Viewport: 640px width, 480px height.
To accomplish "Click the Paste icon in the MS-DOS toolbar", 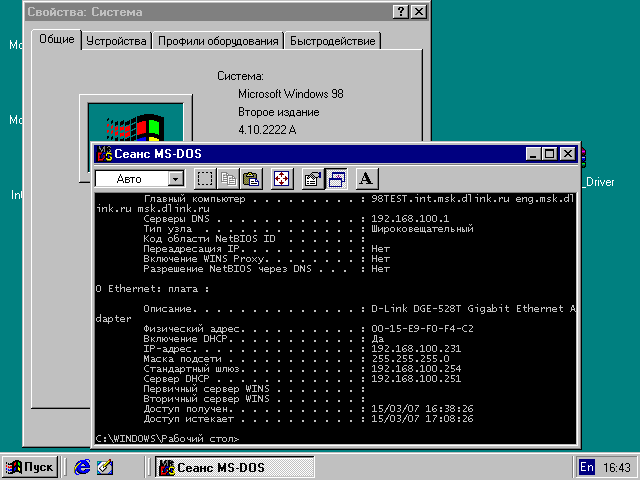I will tap(251, 179).
